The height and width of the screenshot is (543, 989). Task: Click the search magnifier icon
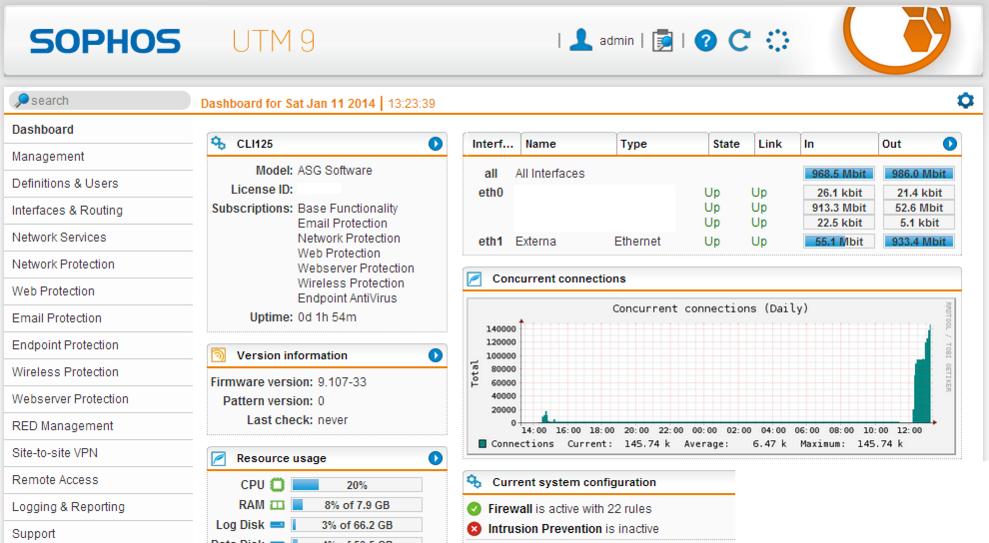(22, 100)
